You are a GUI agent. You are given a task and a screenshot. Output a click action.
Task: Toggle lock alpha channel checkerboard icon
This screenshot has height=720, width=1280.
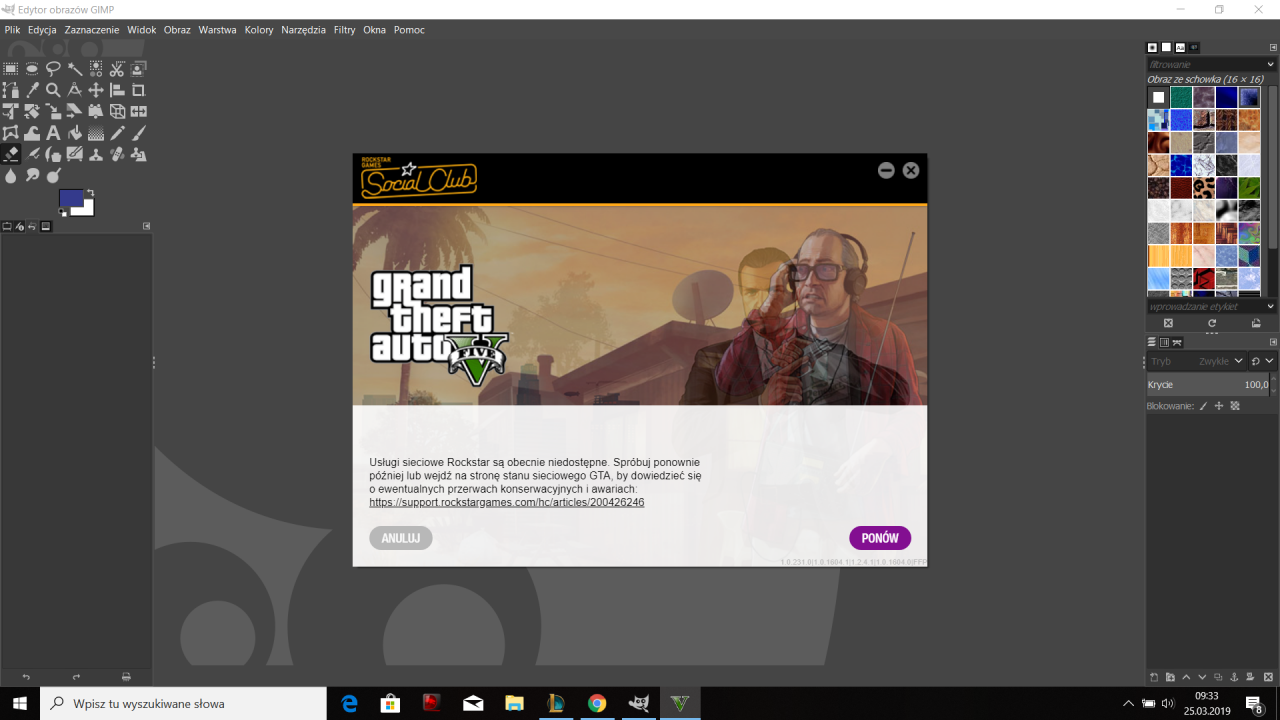point(1235,406)
